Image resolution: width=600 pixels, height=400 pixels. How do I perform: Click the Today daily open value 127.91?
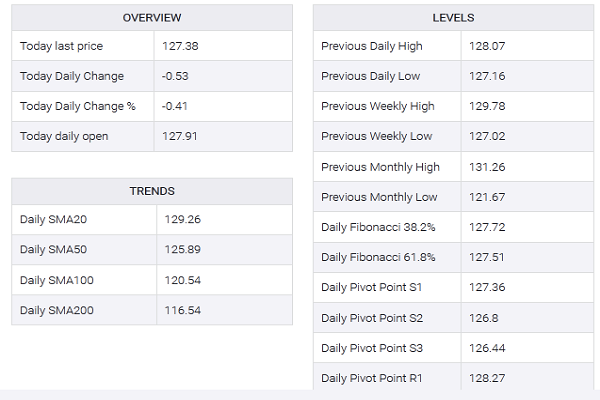click(179, 136)
